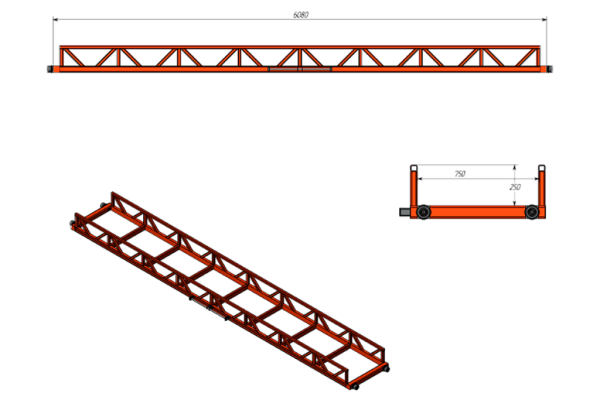The width and height of the screenshot is (600, 400).
Task: Select the 750 width dimension text
Action: pyautogui.click(x=460, y=174)
